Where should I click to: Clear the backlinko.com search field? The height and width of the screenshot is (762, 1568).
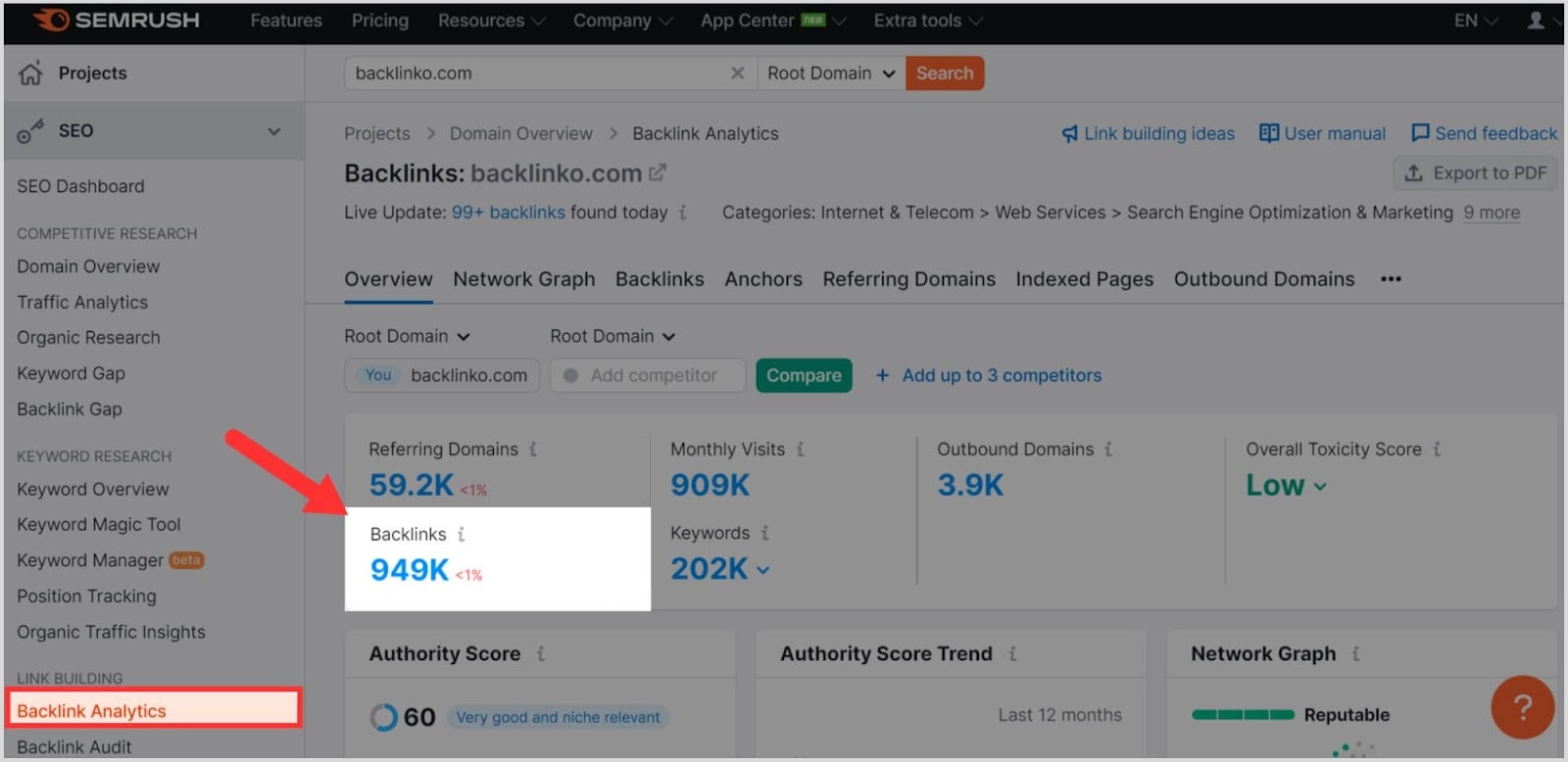[x=737, y=73]
